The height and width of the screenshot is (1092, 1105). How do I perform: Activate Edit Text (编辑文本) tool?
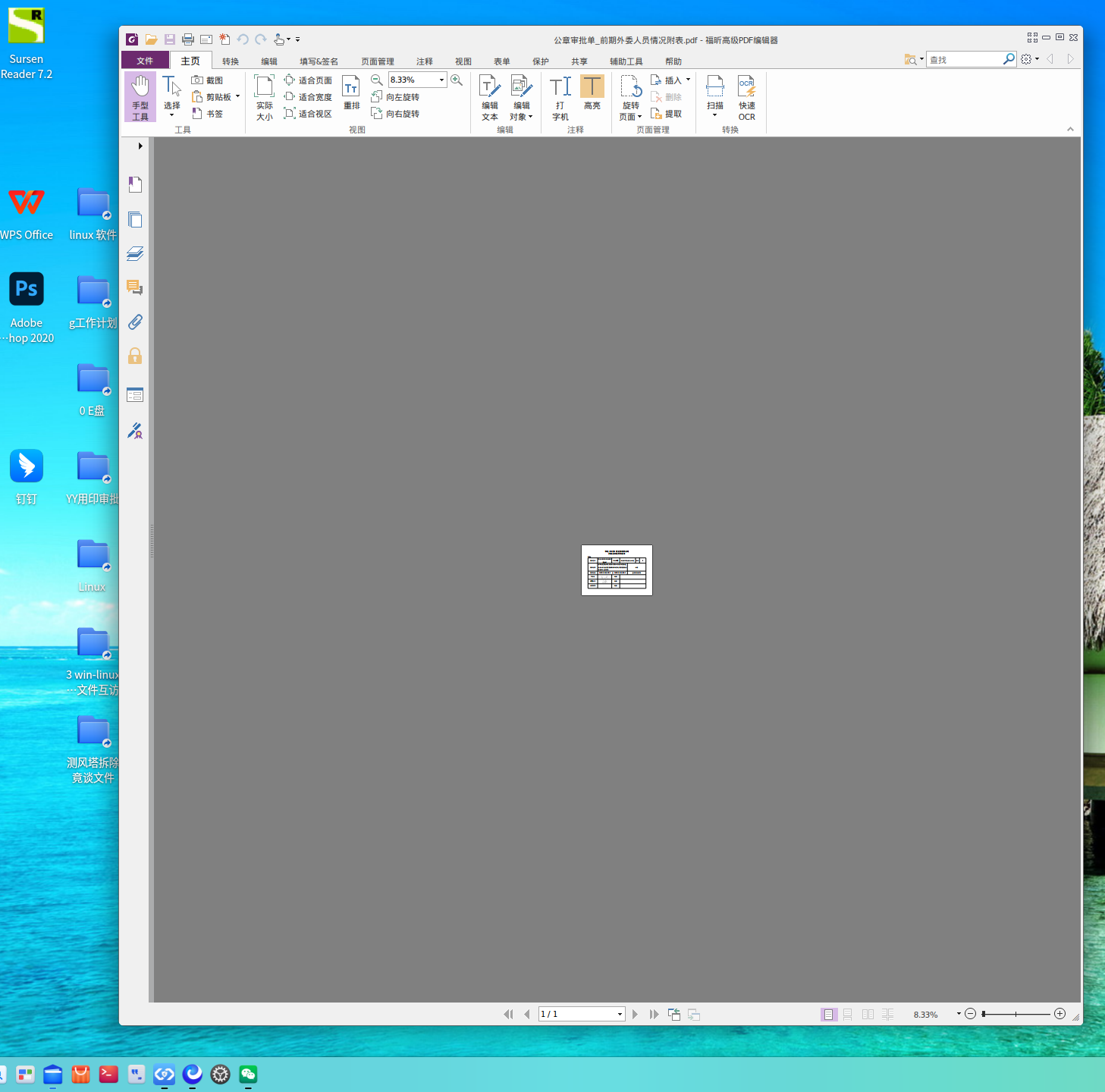(490, 97)
